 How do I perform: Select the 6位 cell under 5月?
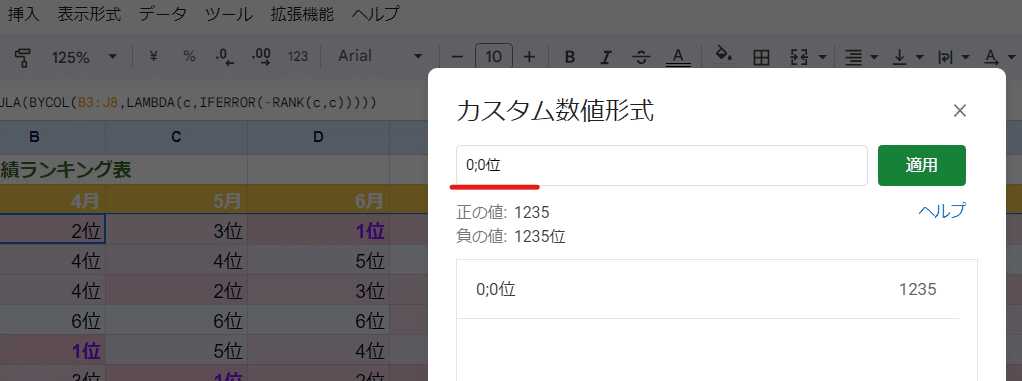click(177, 320)
